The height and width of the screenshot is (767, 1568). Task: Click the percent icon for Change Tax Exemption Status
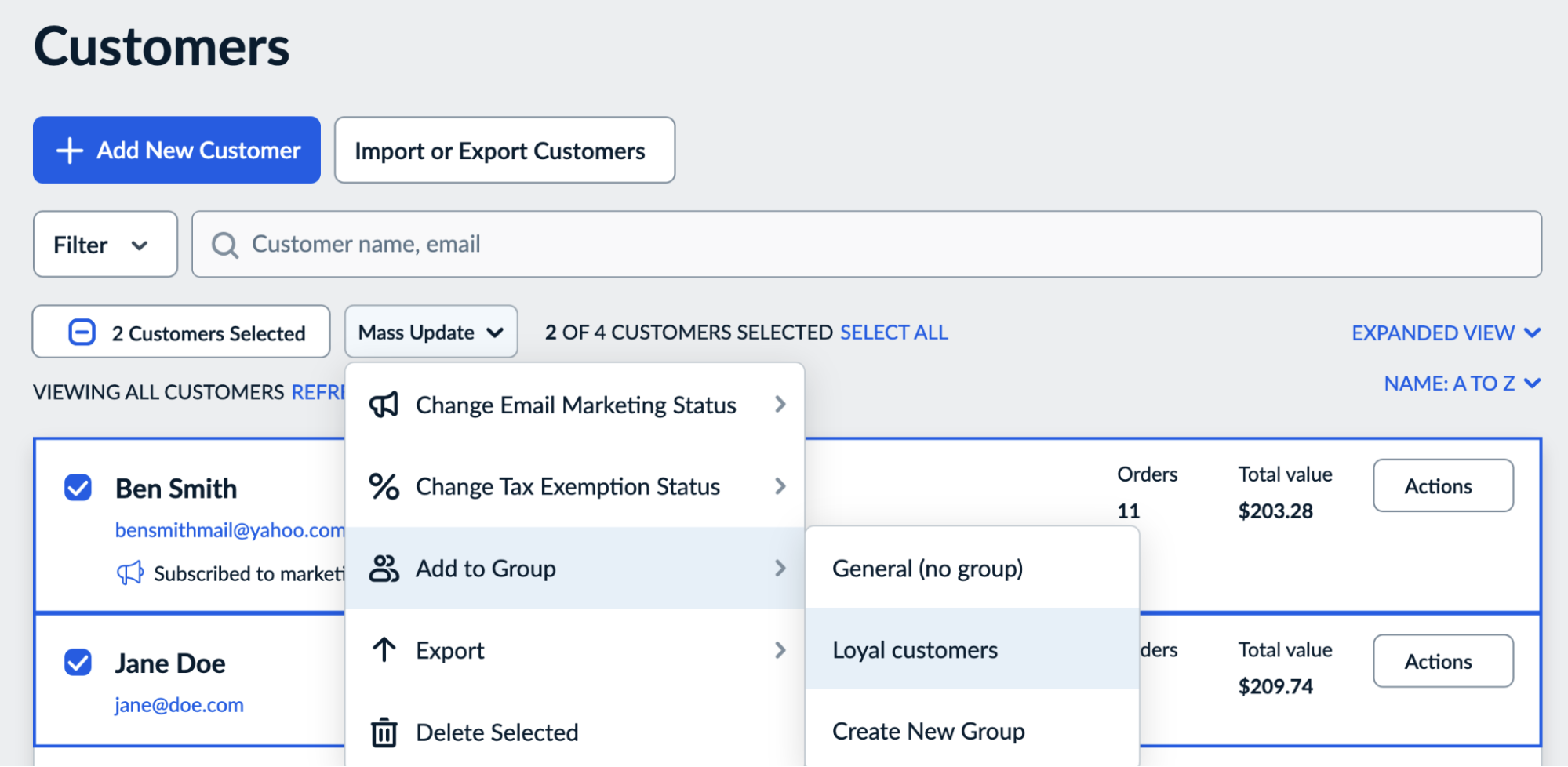(x=384, y=486)
